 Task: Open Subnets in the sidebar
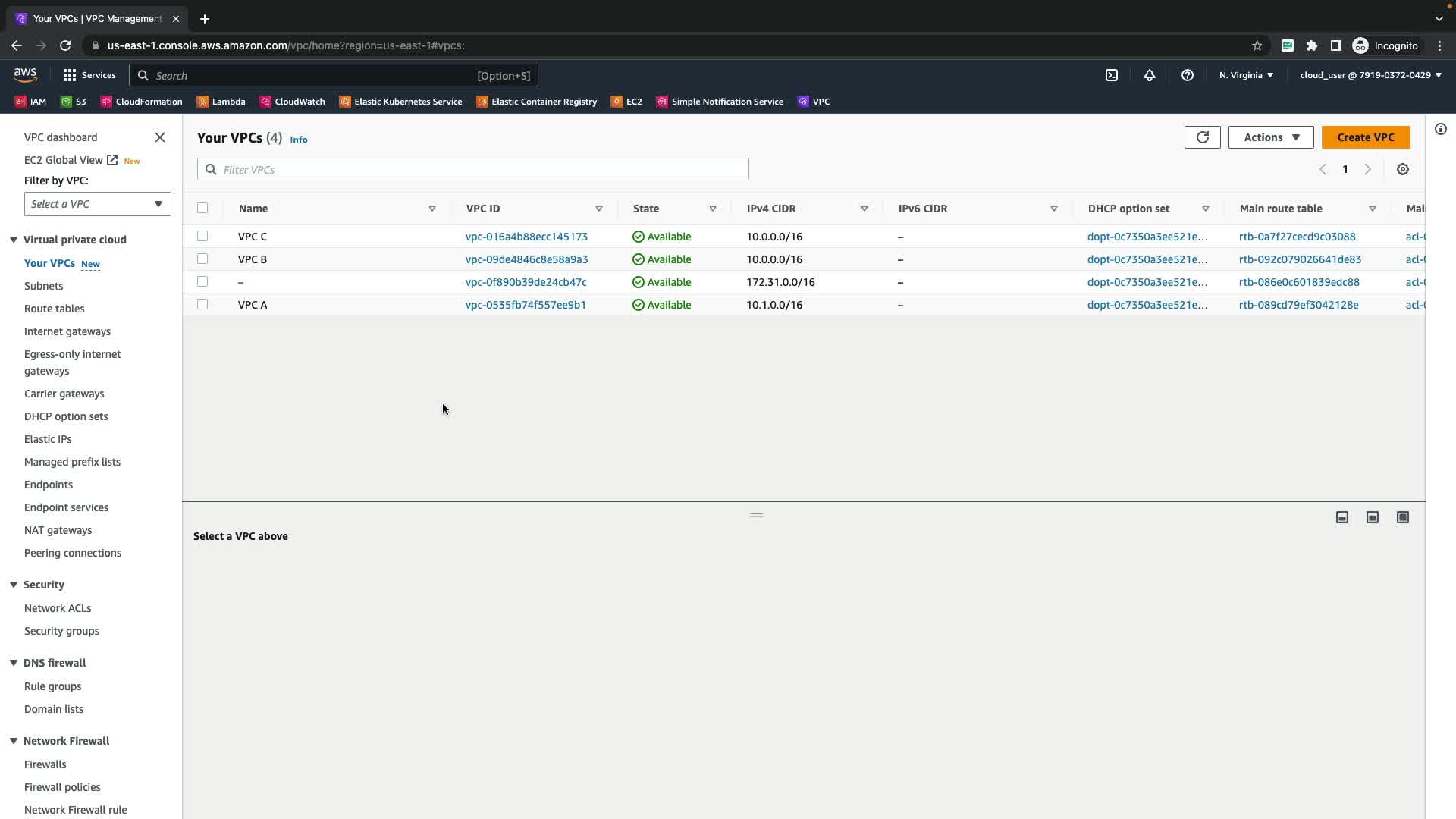coord(43,286)
